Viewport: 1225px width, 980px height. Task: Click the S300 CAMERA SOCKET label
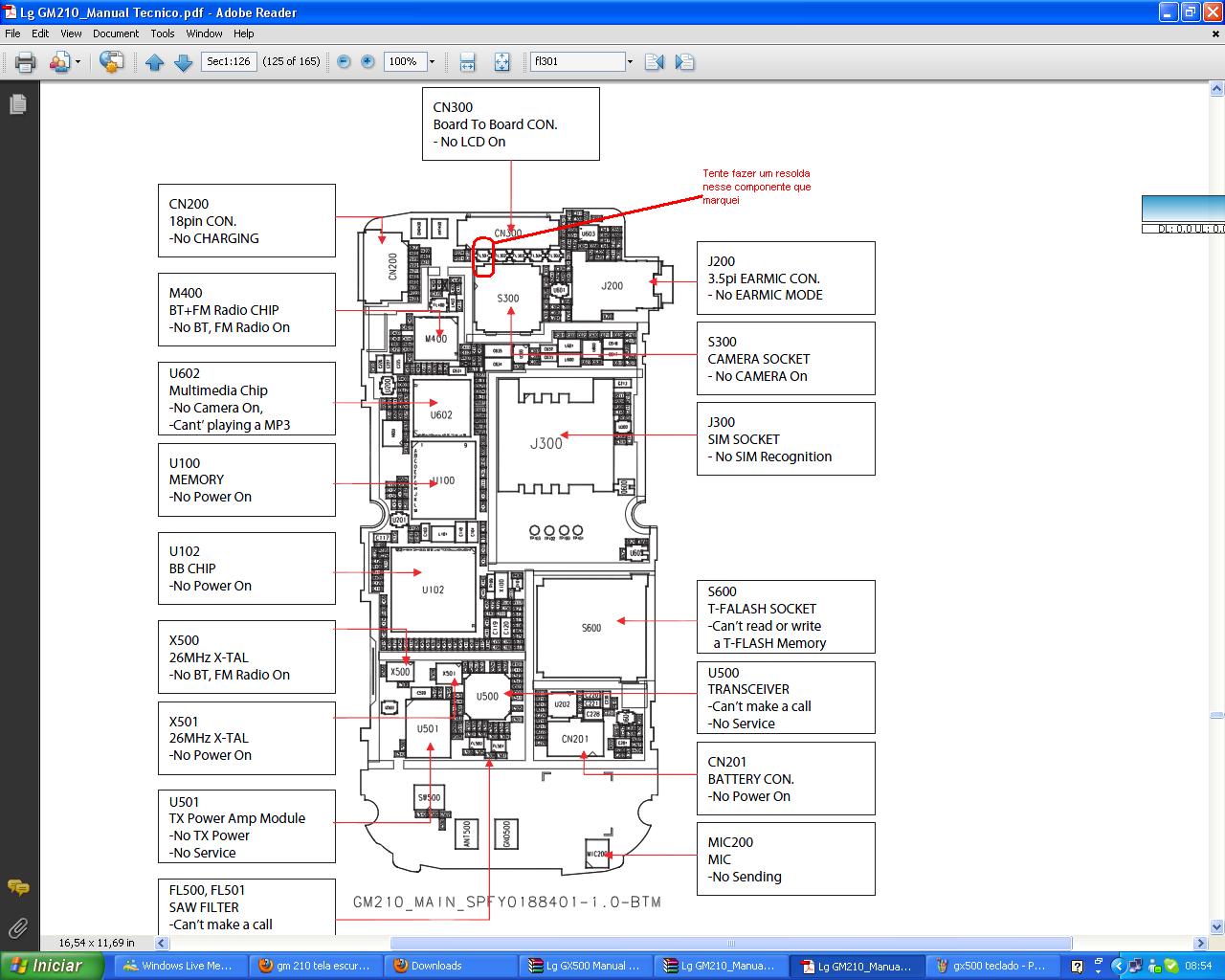pos(786,359)
